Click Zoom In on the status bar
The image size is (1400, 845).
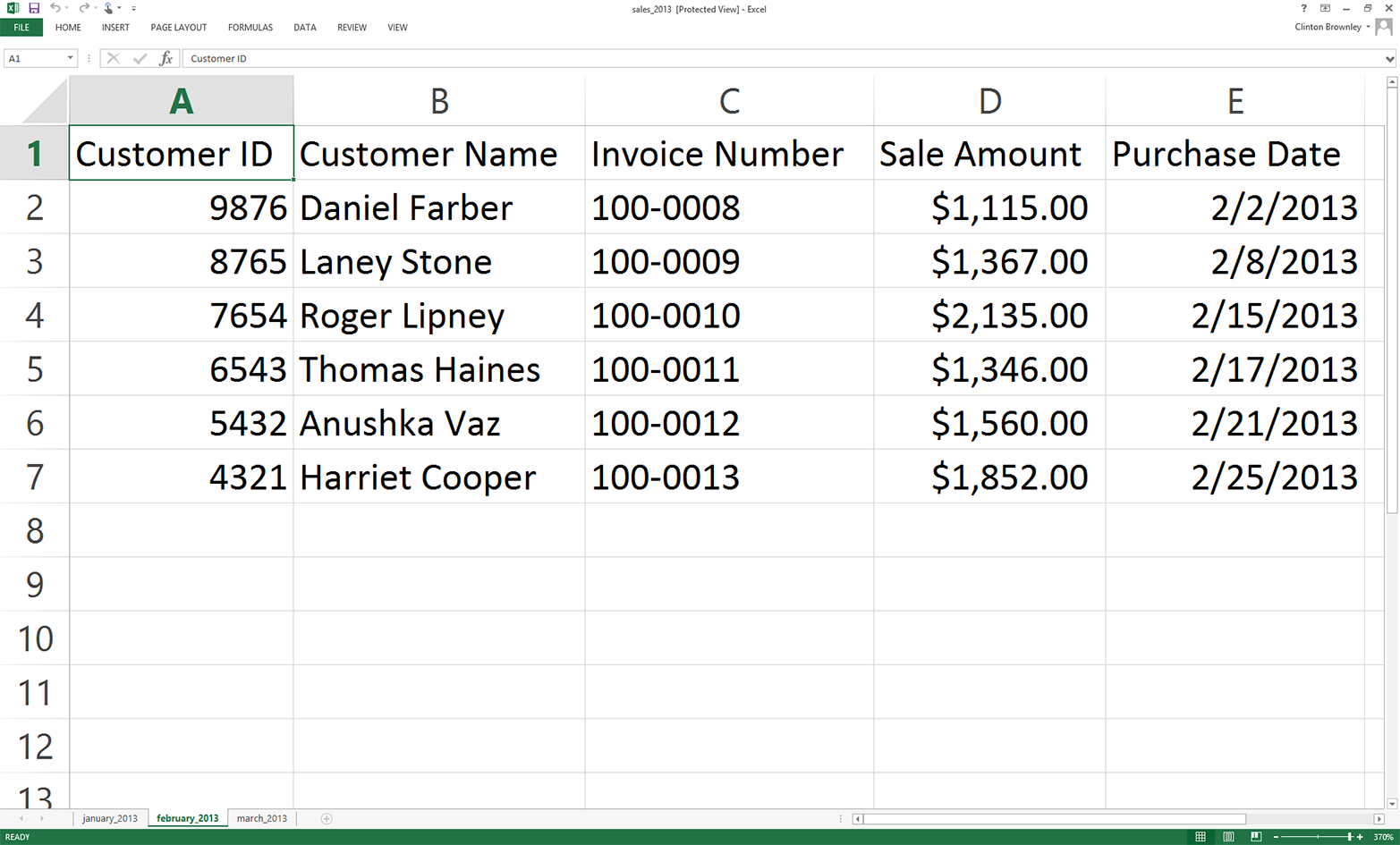click(x=1360, y=839)
